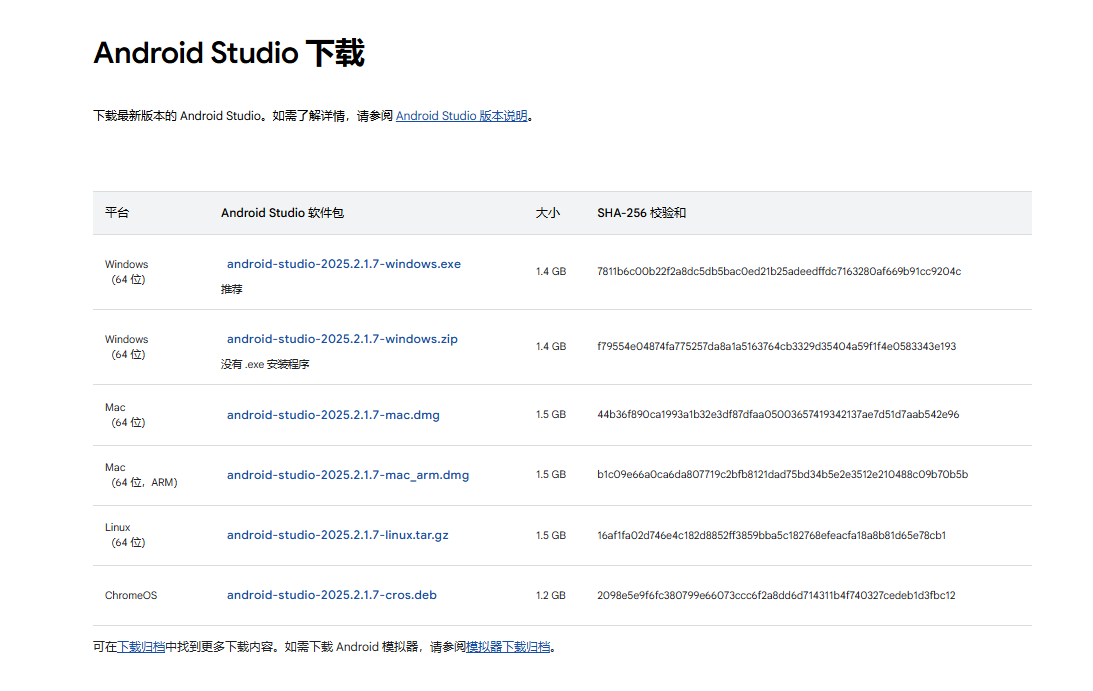Click the ChromeOS platform cell
Image resolution: width=1093 pixels, height=691 pixels.
[x=131, y=595]
